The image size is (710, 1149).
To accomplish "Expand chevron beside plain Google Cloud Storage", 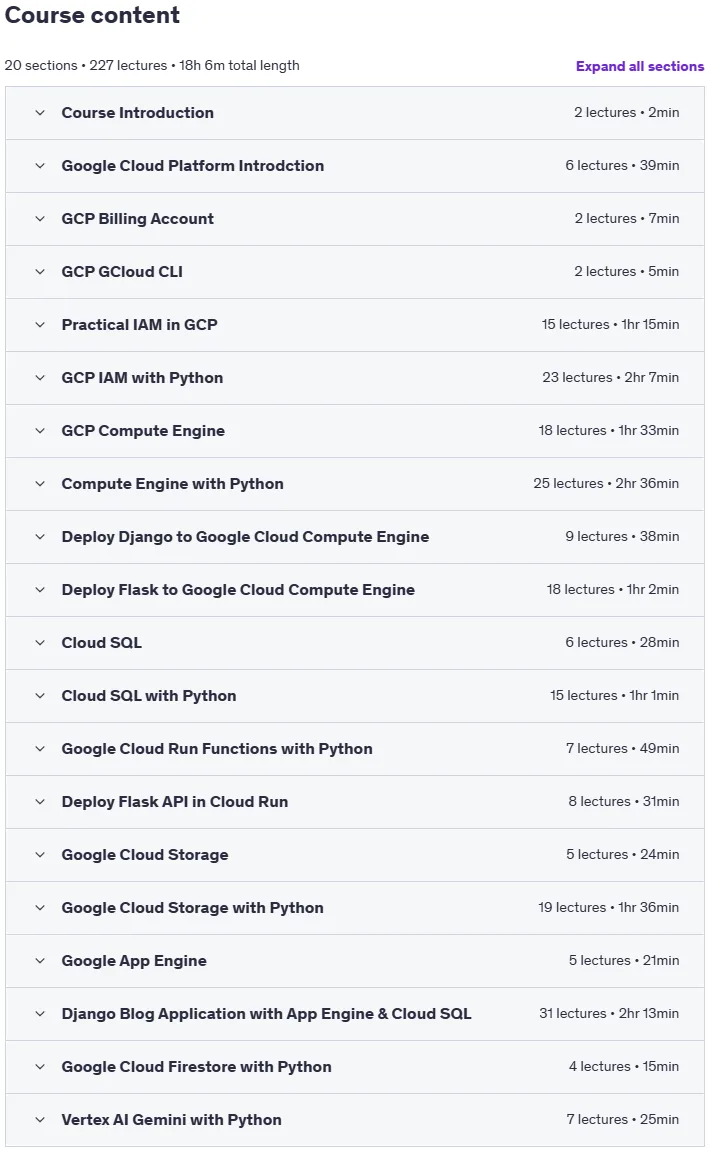I will click(40, 854).
